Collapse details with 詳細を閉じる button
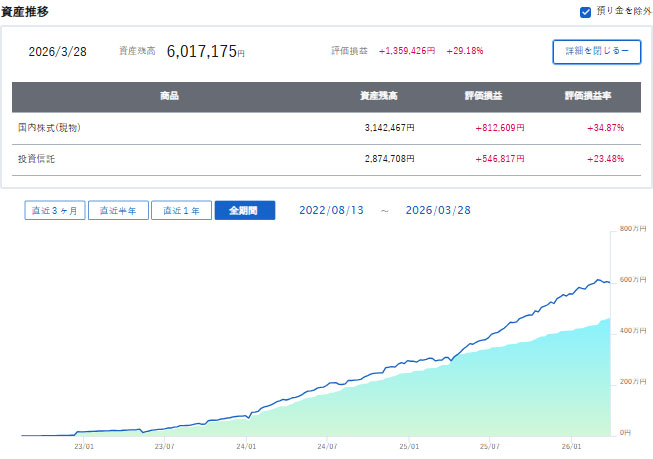Image resolution: width=653 pixels, height=459 pixels. [x=596, y=52]
